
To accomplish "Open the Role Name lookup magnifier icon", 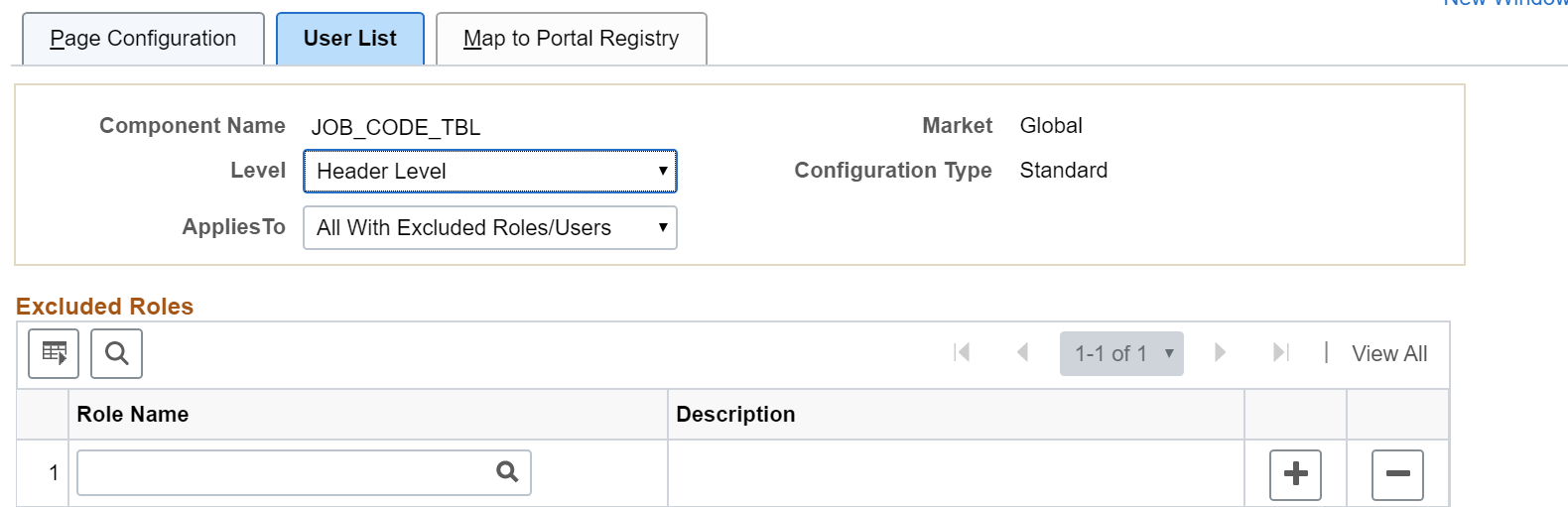I will pyautogui.click(x=507, y=472).
